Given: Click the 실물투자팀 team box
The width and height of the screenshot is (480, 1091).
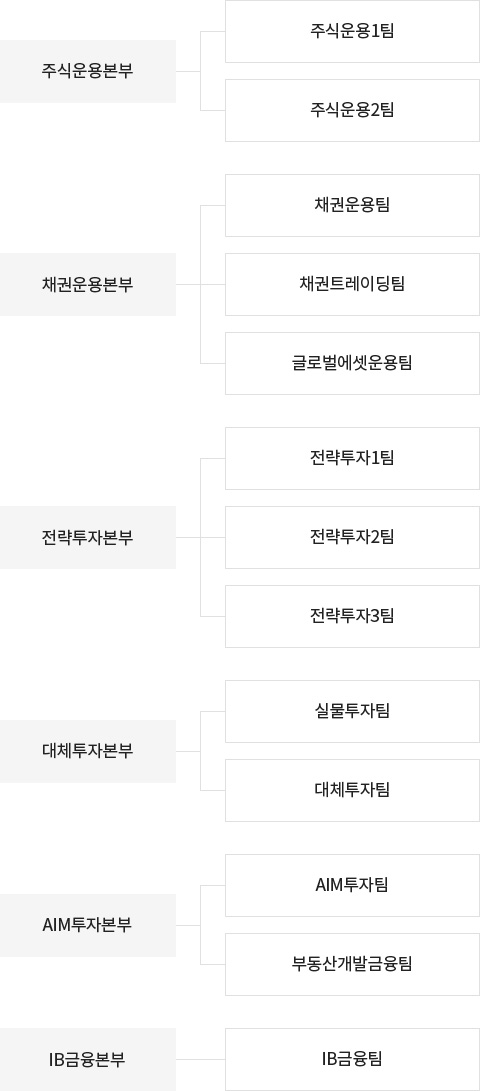Looking at the screenshot, I should pyautogui.click(x=352, y=711).
